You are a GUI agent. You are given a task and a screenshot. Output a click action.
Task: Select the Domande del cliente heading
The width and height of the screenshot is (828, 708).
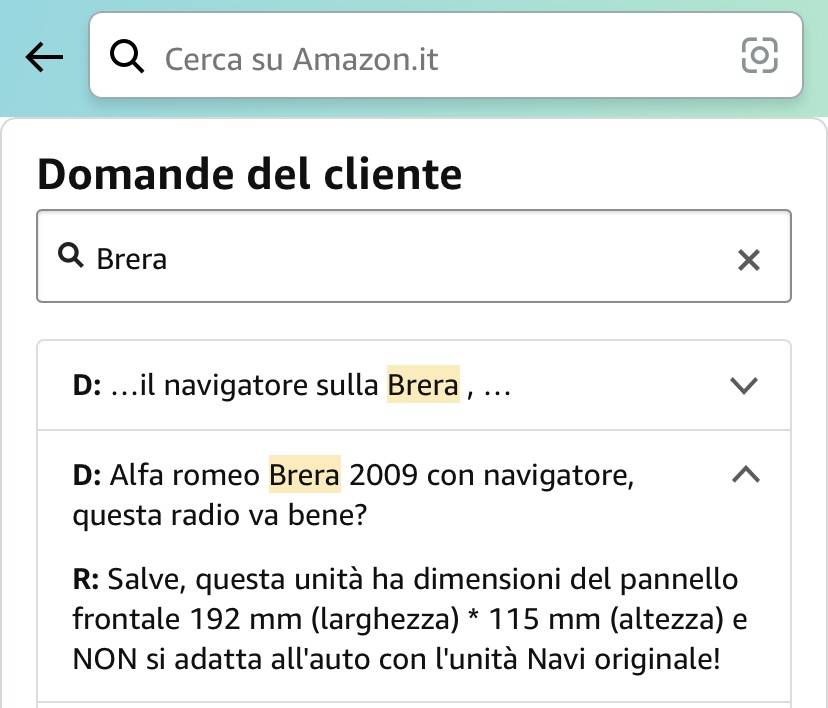tap(250, 174)
